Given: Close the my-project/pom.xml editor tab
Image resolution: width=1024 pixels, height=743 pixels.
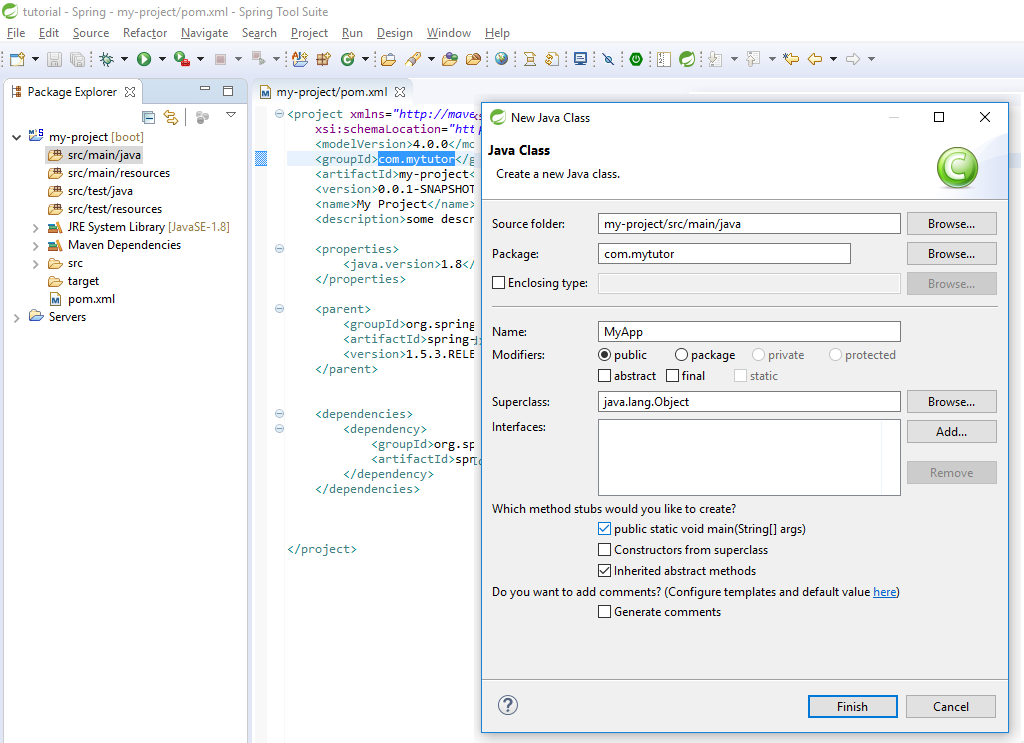Looking at the screenshot, I should [400, 92].
